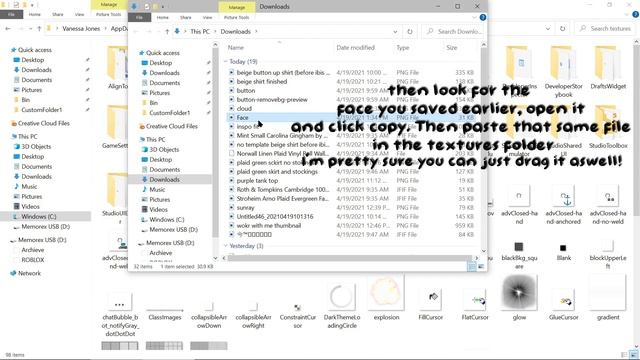Select the GlueCursor icon file

coord(564,303)
